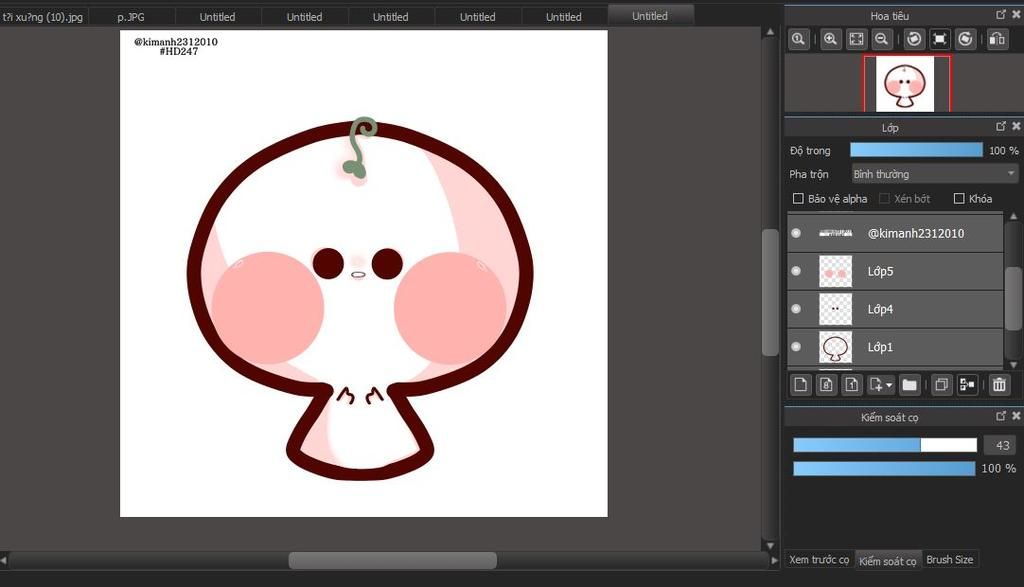Close the Kiểm soát cọ panel
This screenshot has width=1024, height=587.
point(1016,415)
